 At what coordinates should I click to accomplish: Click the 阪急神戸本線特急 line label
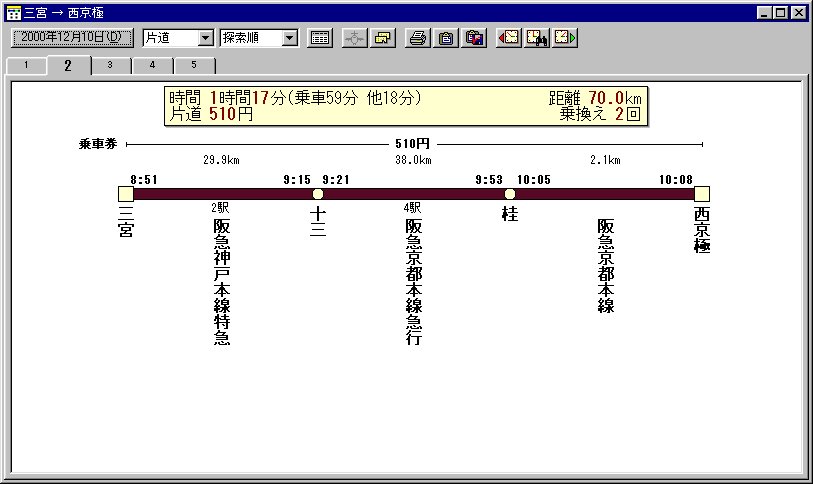tap(221, 282)
